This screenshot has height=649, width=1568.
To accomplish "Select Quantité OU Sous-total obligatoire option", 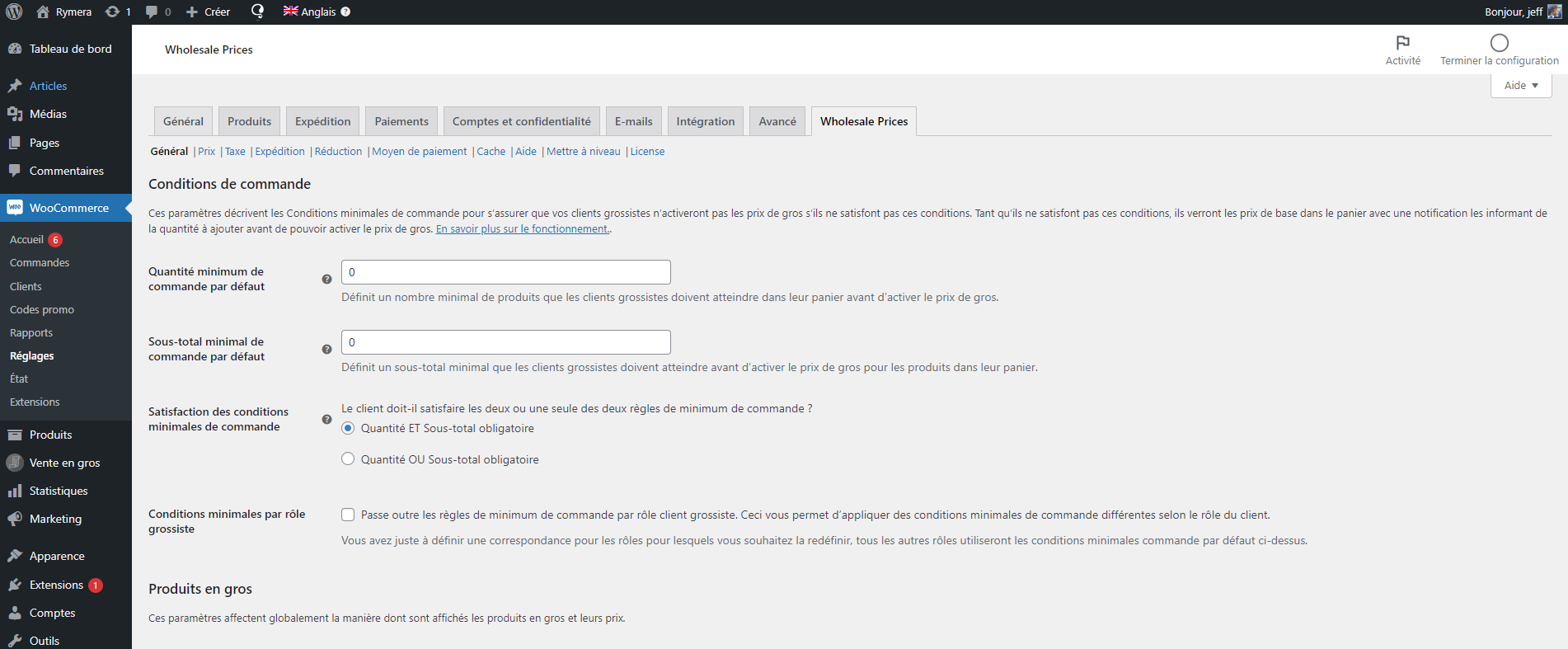I will [348, 459].
